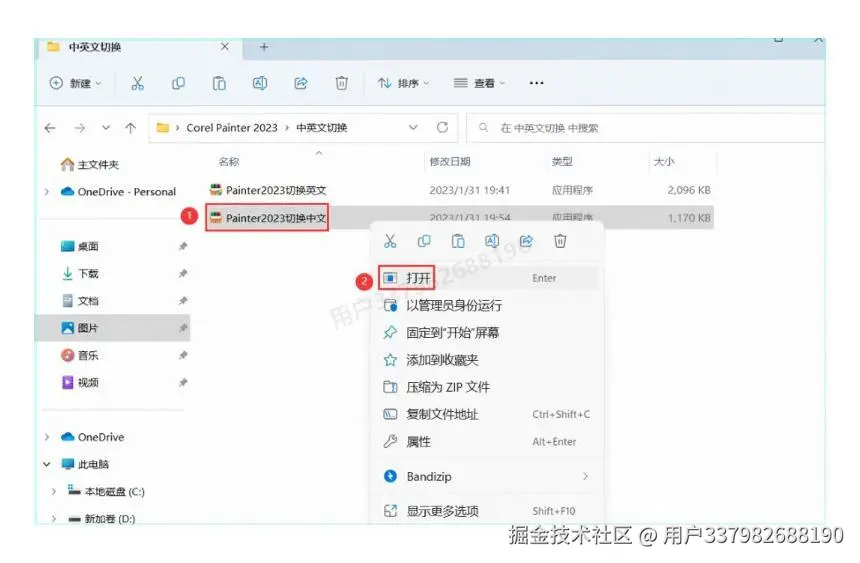Choose 以管理员身份运行

tap(487, 306)
